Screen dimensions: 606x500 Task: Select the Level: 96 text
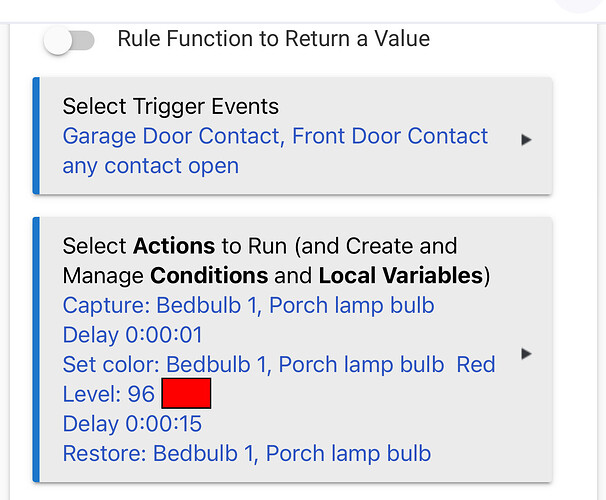(108, 394)
